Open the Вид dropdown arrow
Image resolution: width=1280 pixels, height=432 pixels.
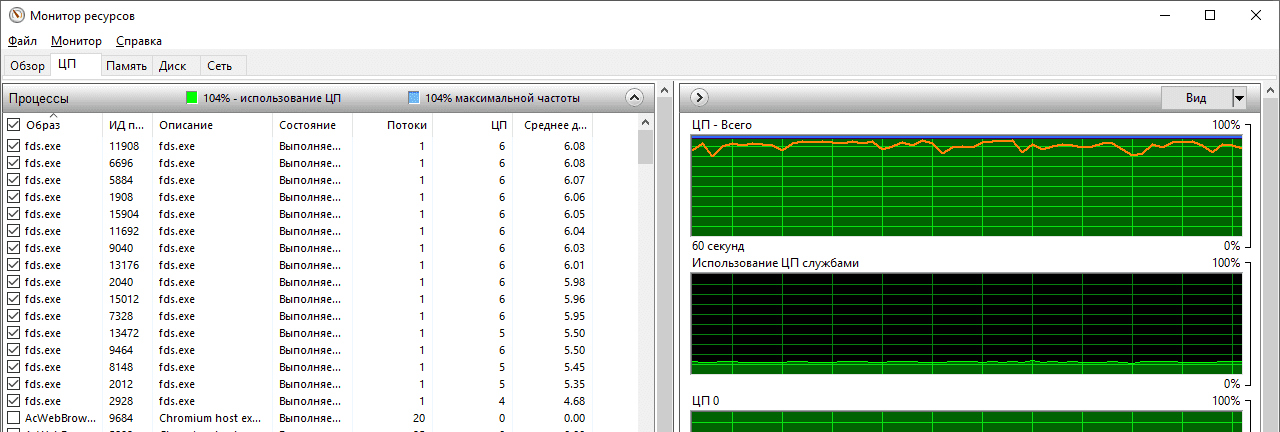click(x=1240, y=98)
